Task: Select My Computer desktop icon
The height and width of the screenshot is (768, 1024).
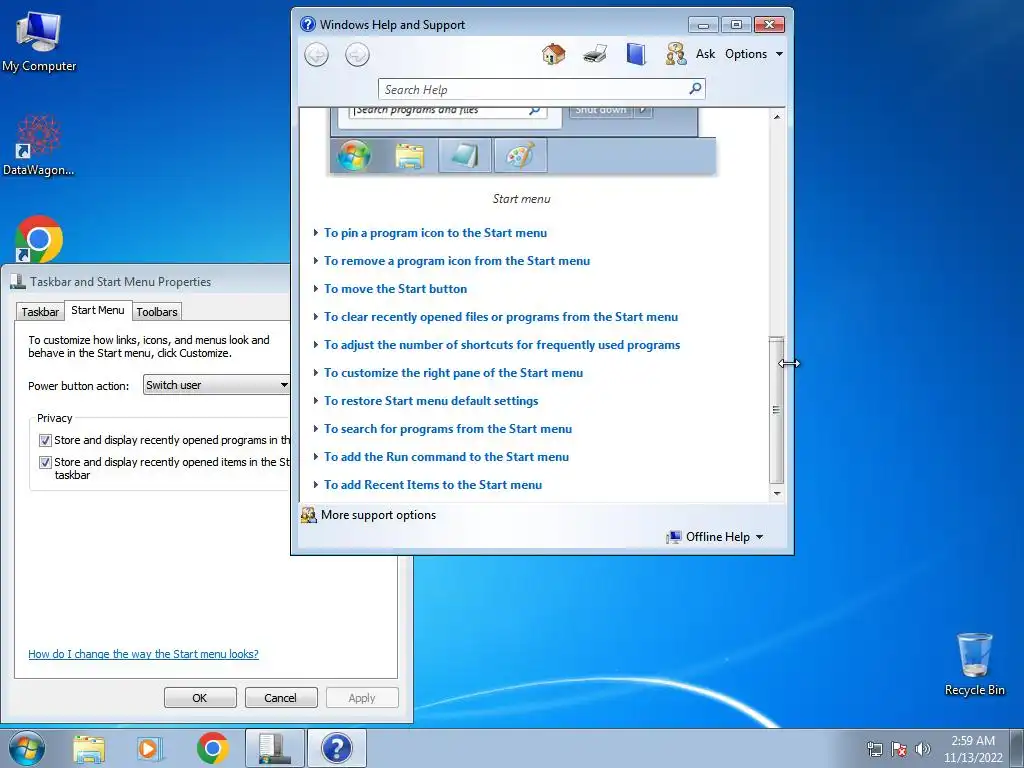Action: [39, 41]
